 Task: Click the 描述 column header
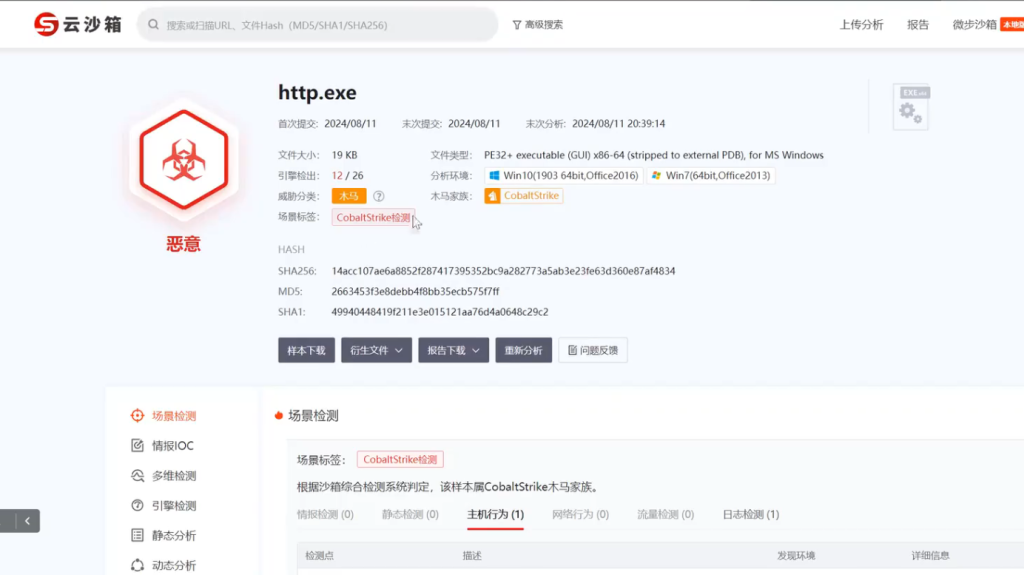click(x=472, y=556)
